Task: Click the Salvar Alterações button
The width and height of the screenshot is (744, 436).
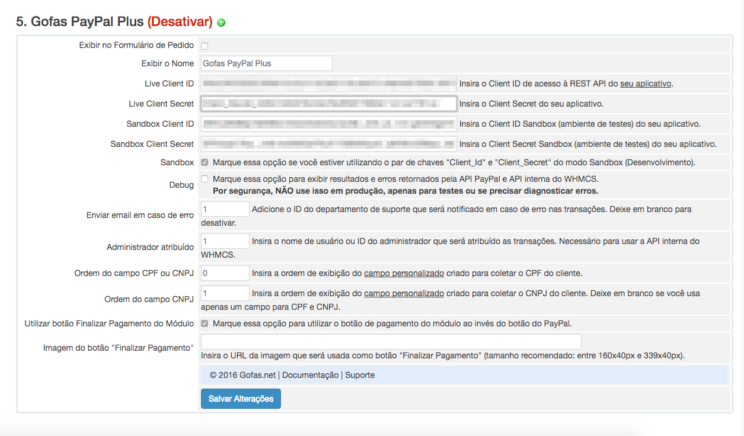Action: coord(241,399)
